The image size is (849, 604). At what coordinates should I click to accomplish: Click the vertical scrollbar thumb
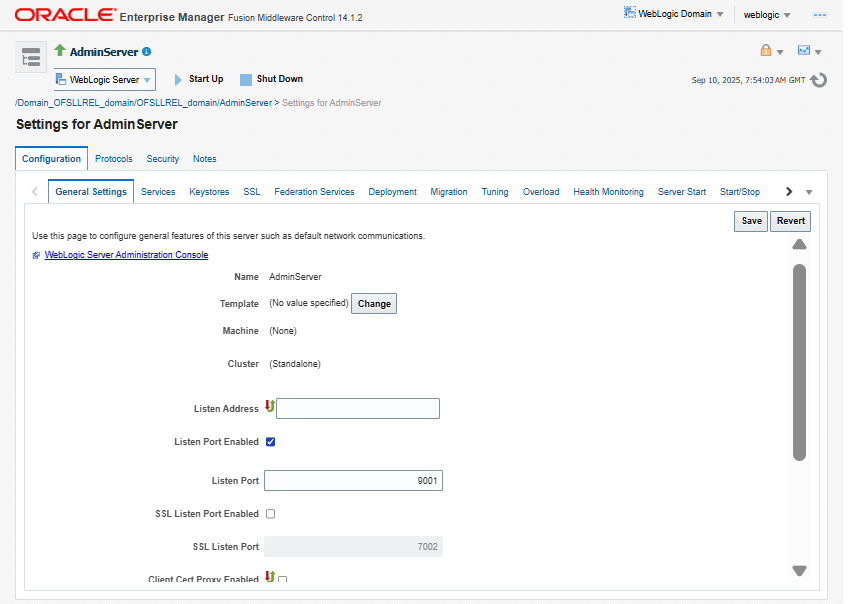(x=799, y=363)
